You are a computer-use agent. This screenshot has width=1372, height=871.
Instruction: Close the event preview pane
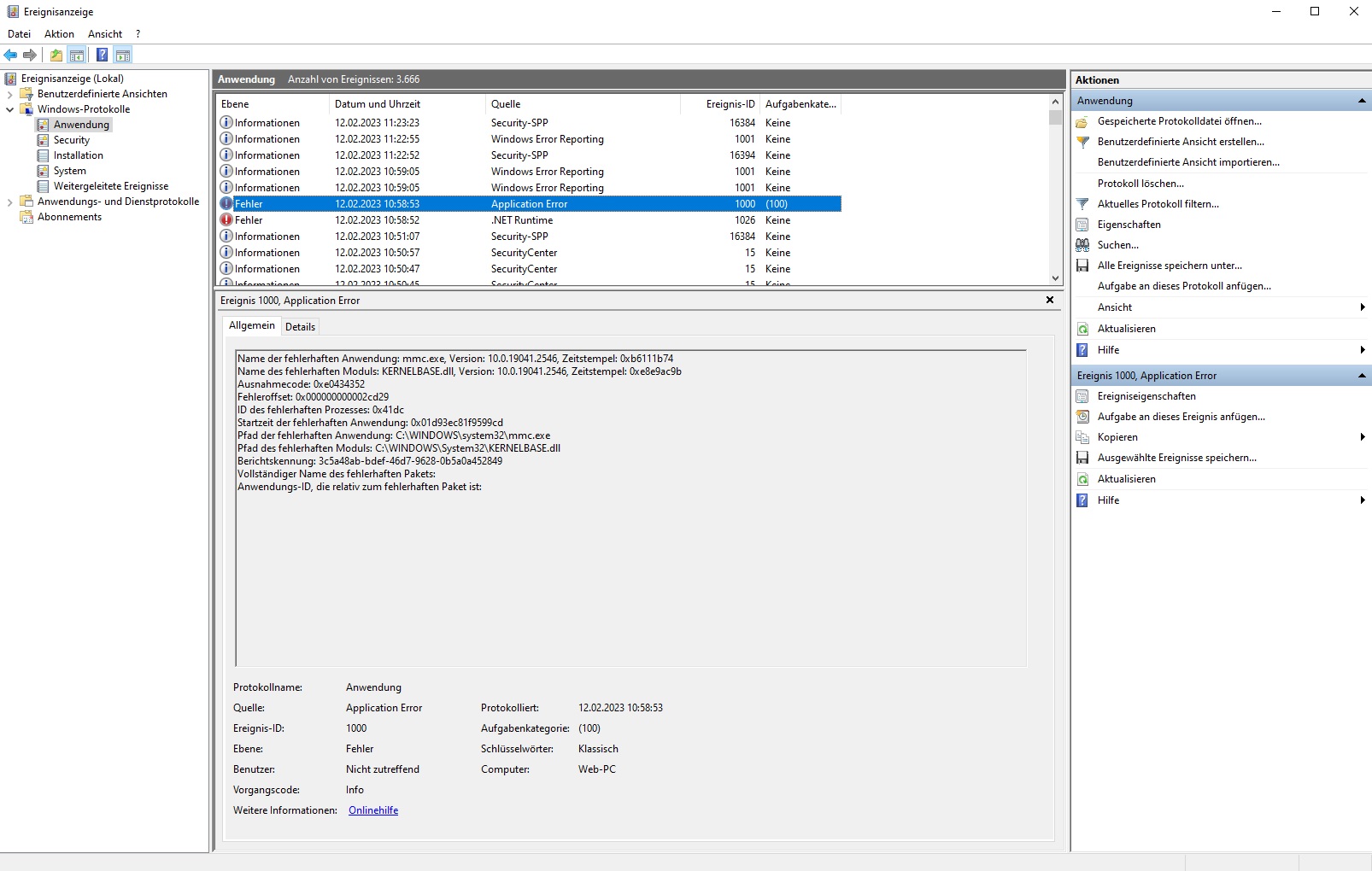pyautogui.click(x=1050, y=300)
